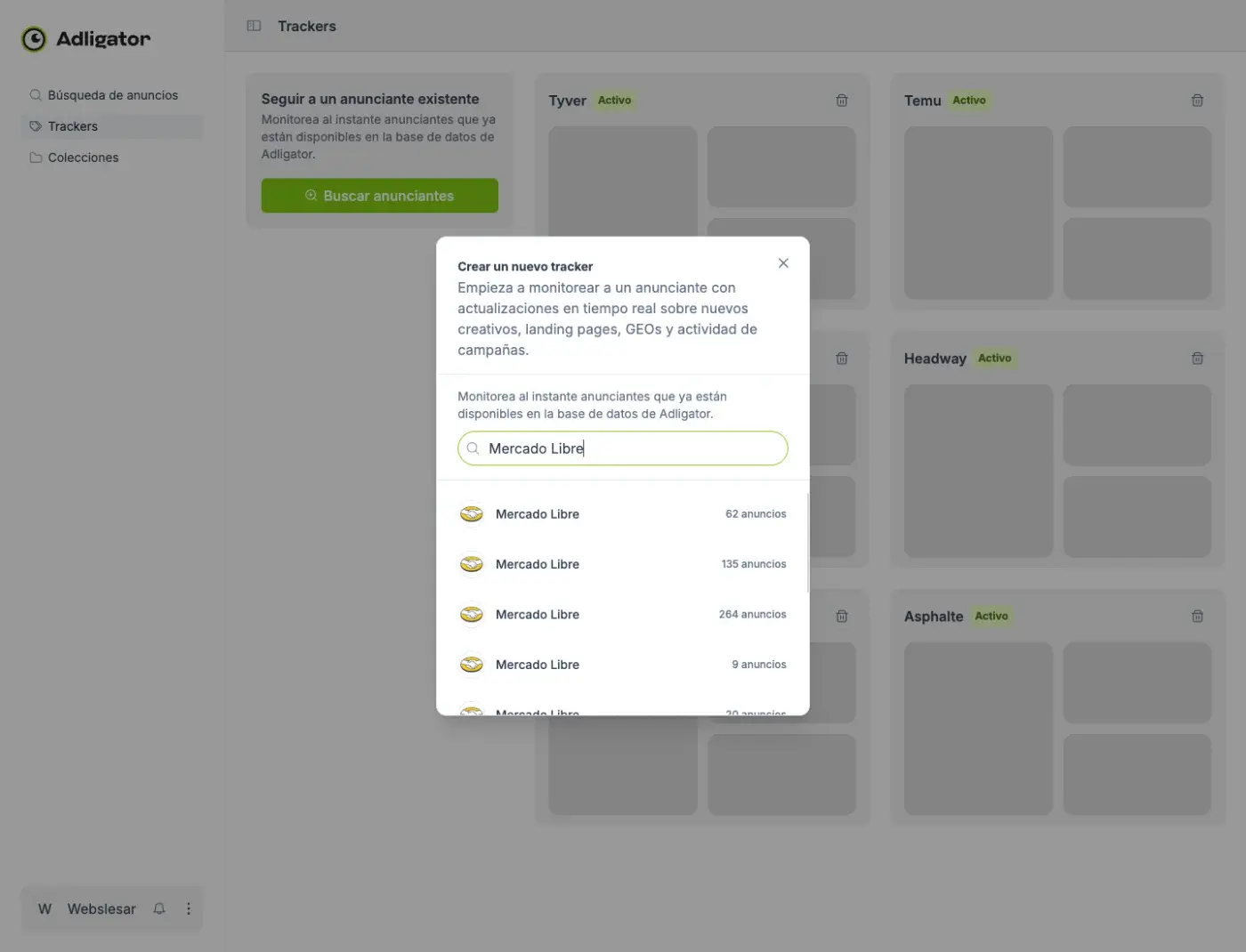This screenshot has height=952, width=1246.
Task: Select Mercado Libre with 62 anuncios
Action: (x=622, y=514)
